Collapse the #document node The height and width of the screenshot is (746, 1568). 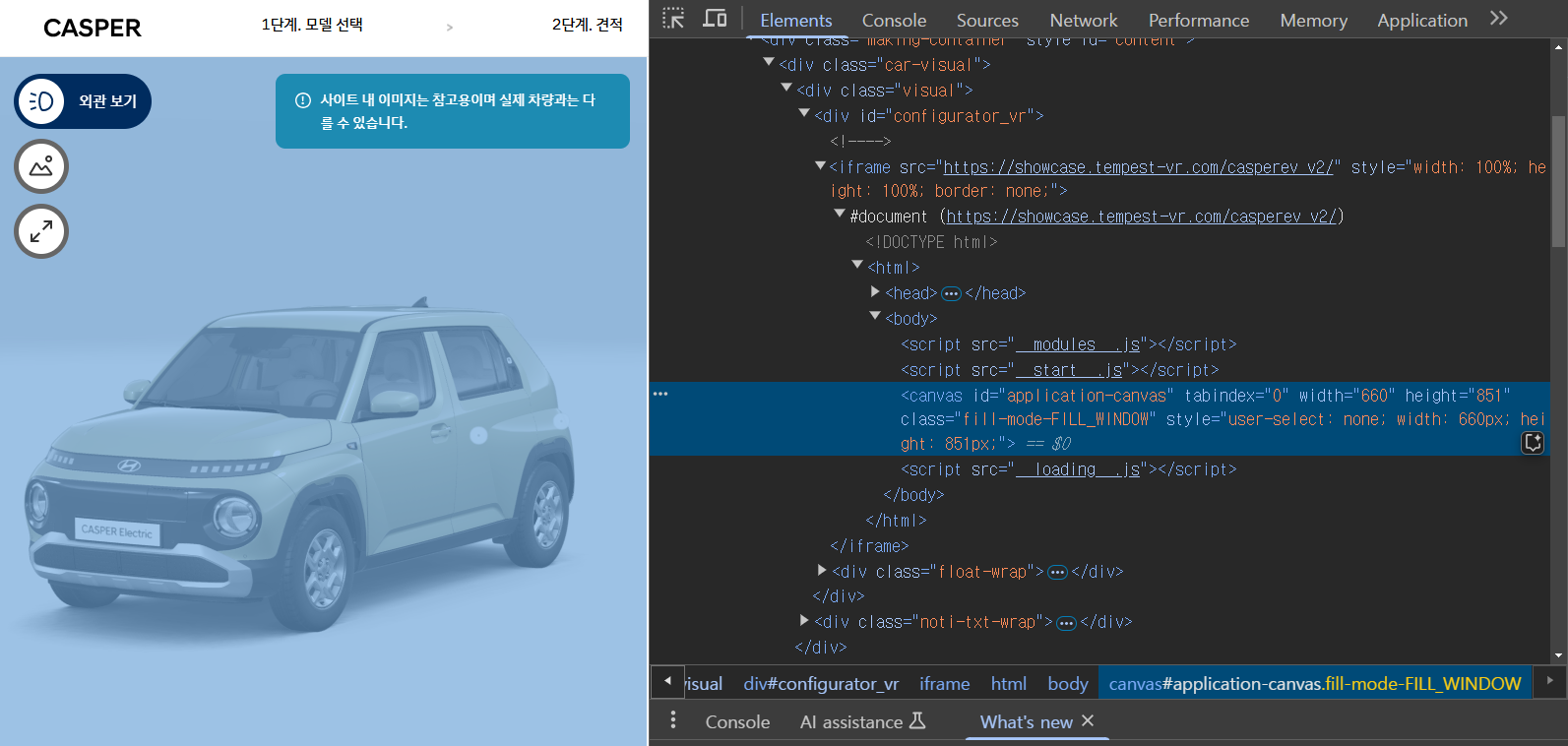[x=840, y=214]
